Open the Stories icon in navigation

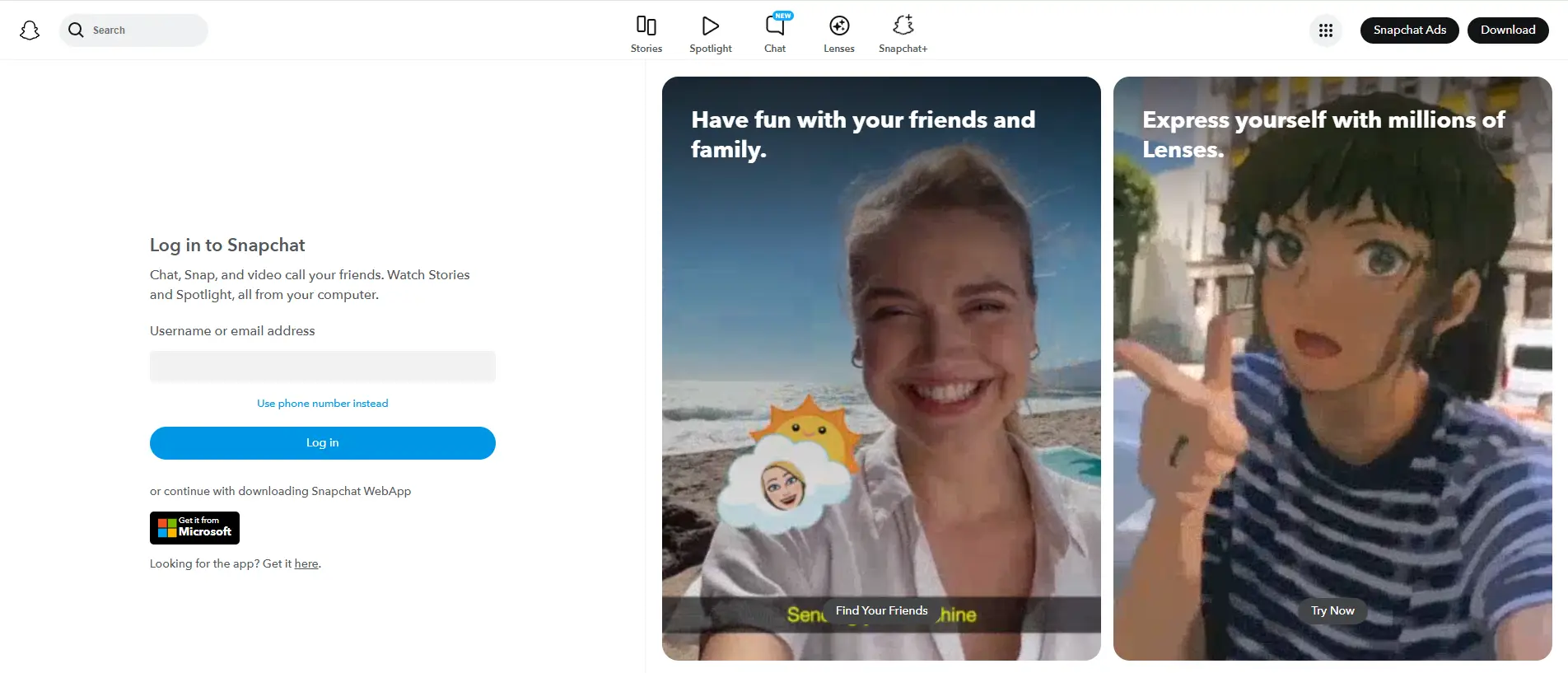[646, 26]
